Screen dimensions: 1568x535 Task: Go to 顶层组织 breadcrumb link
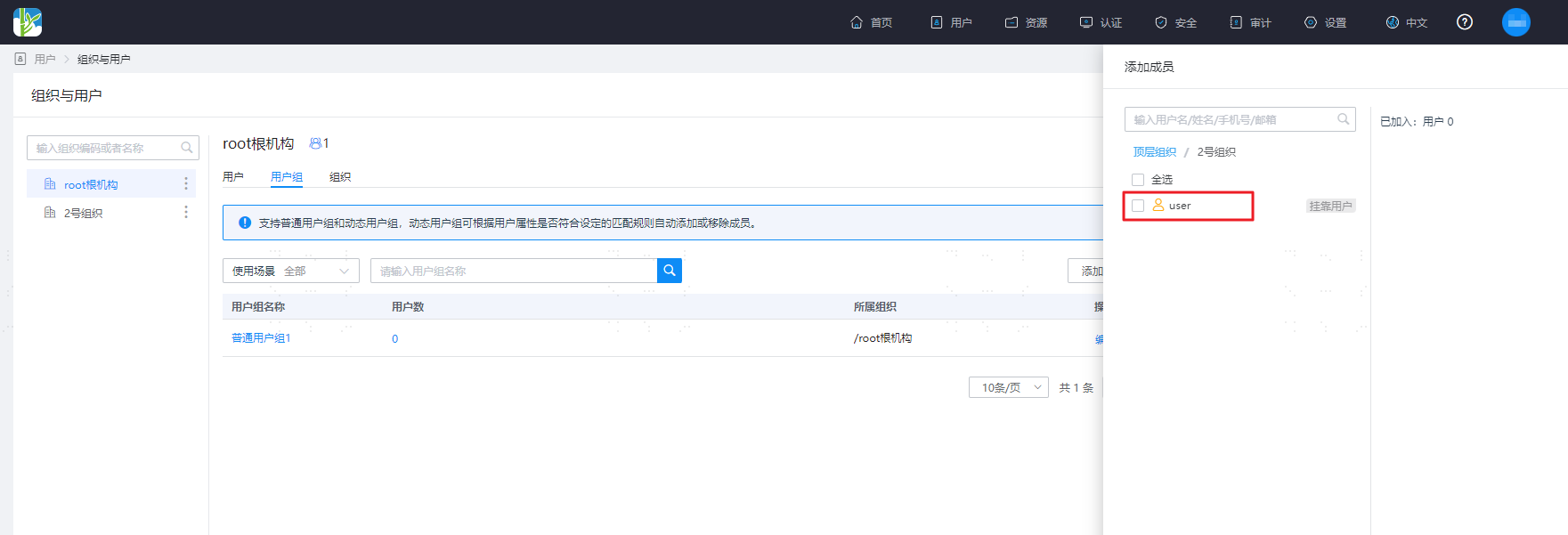[x=1155, y=152]
